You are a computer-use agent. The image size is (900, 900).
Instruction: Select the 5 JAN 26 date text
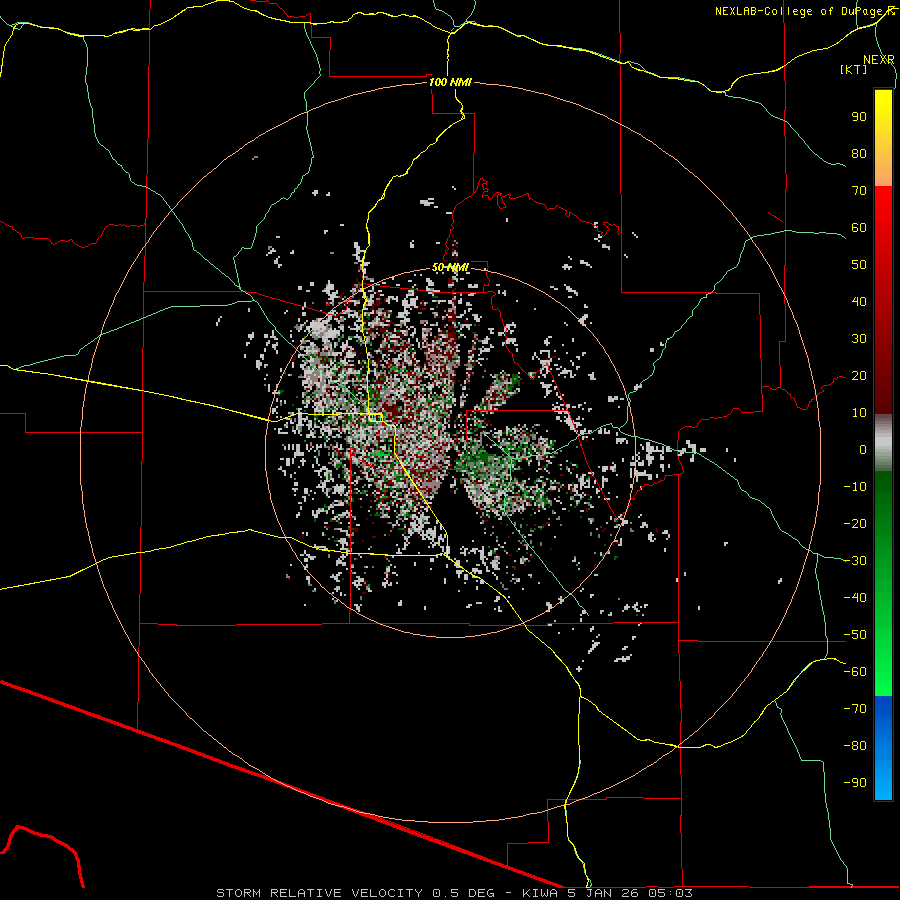click(603, 893)
